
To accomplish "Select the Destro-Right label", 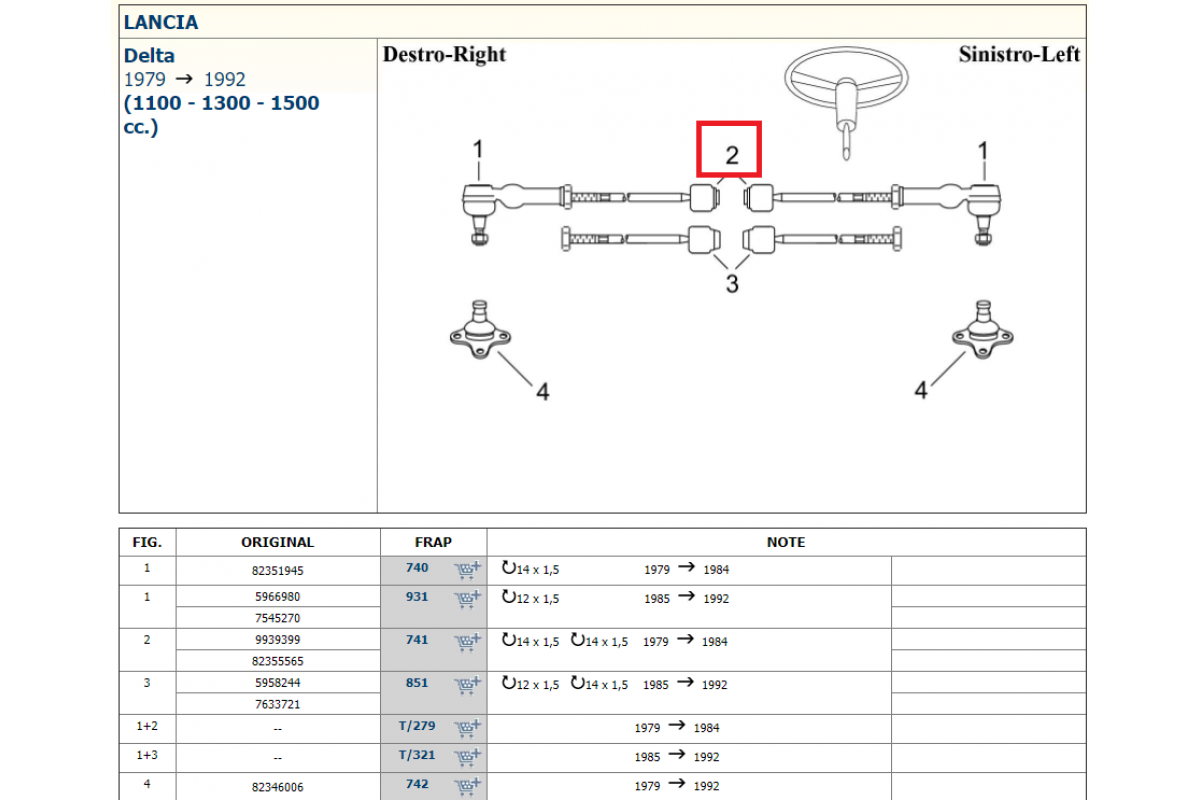I will pos(445,54).
